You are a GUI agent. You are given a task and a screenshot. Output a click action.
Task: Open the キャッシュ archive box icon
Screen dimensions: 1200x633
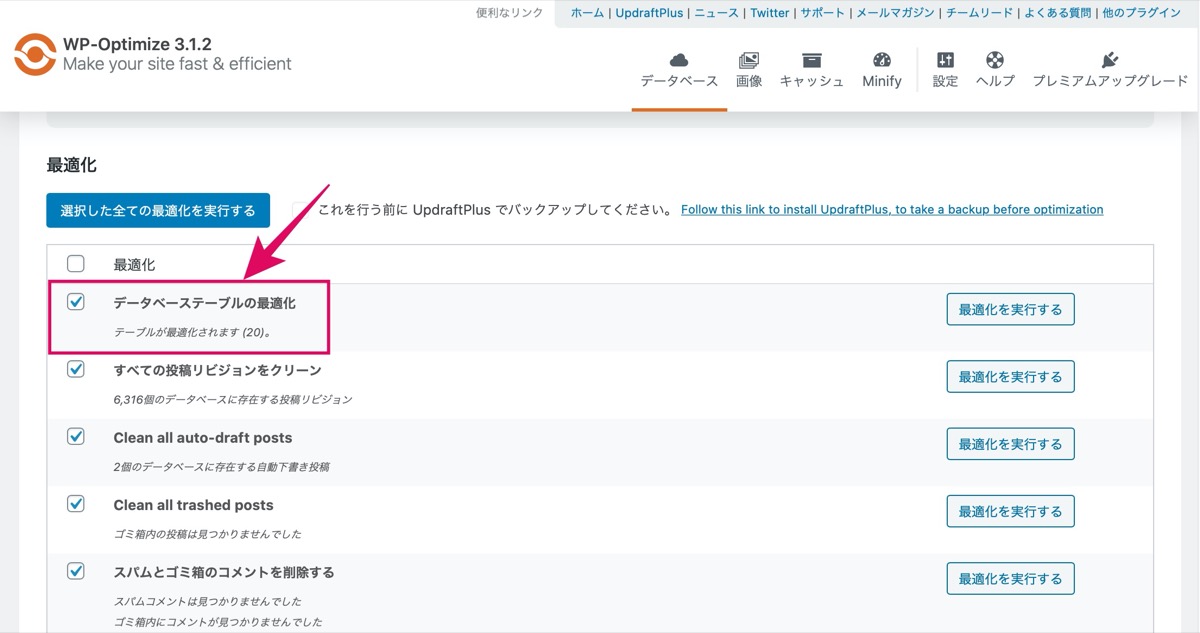812,60
